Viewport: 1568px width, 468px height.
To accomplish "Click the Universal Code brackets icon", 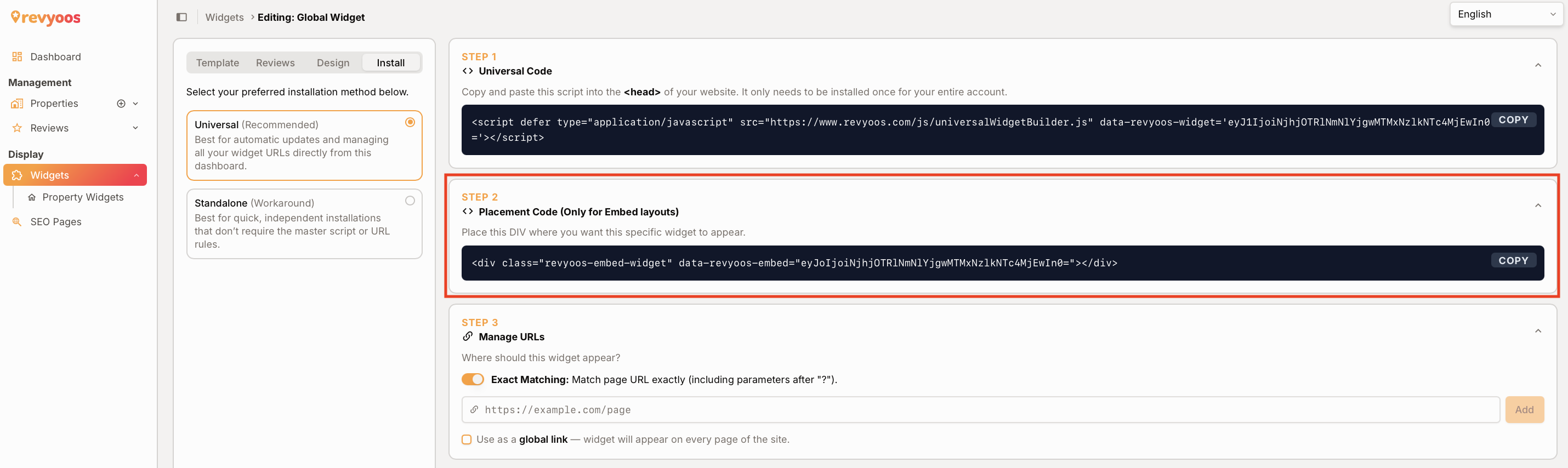I will pos(468,71).
